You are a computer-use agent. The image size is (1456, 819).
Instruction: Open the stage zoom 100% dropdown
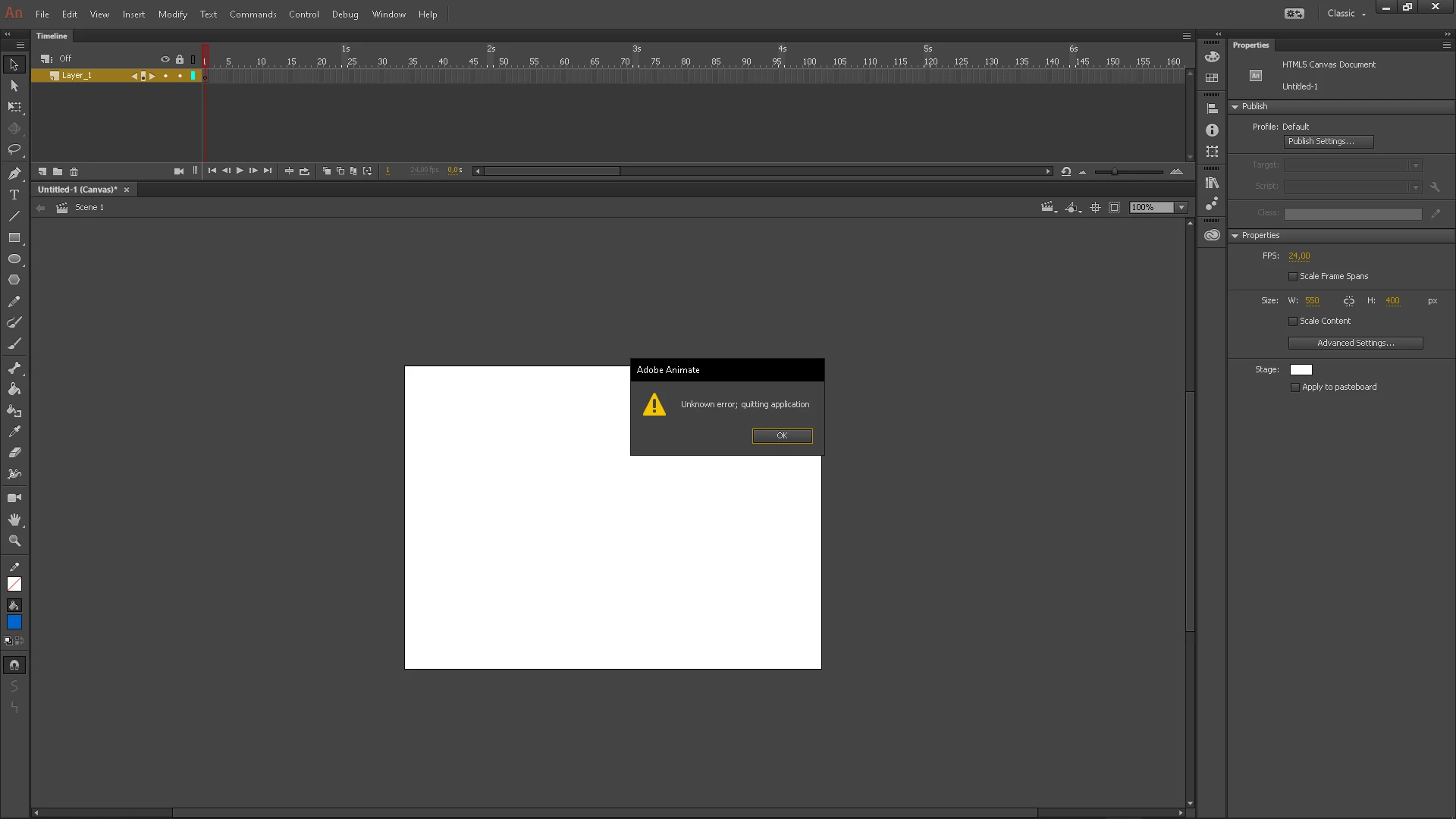click(1181, 208)
